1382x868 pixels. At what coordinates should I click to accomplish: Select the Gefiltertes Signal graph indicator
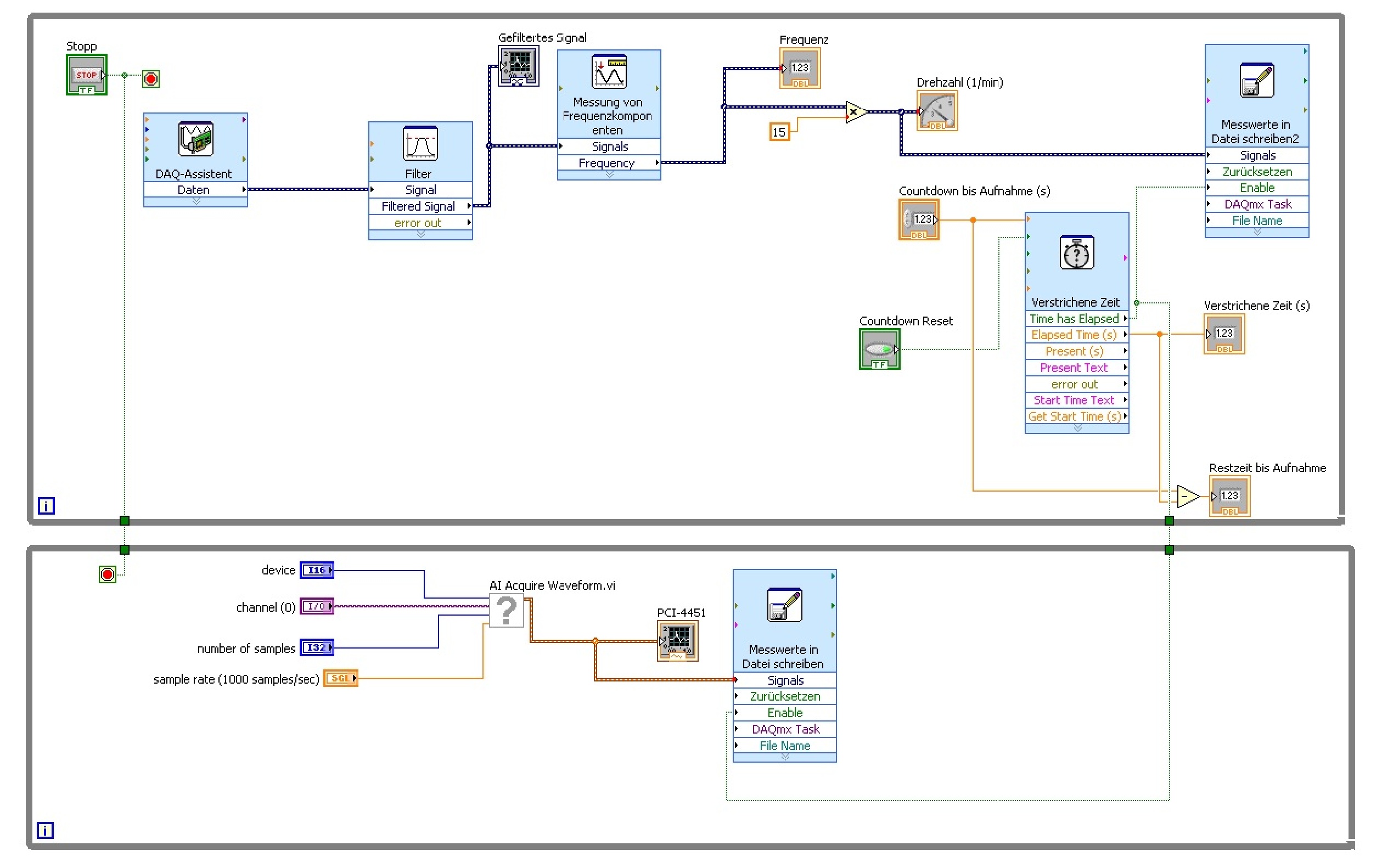518,66
